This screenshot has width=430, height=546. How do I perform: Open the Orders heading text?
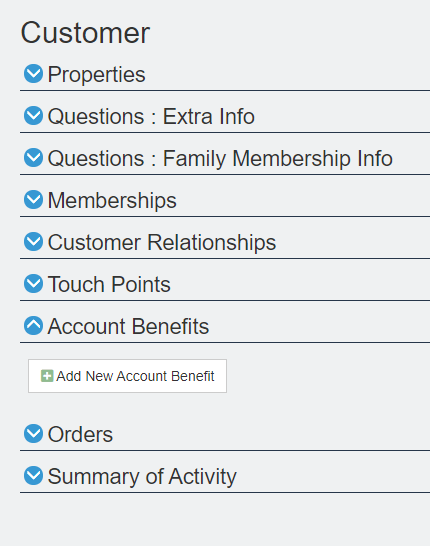[x=80, y=435]
